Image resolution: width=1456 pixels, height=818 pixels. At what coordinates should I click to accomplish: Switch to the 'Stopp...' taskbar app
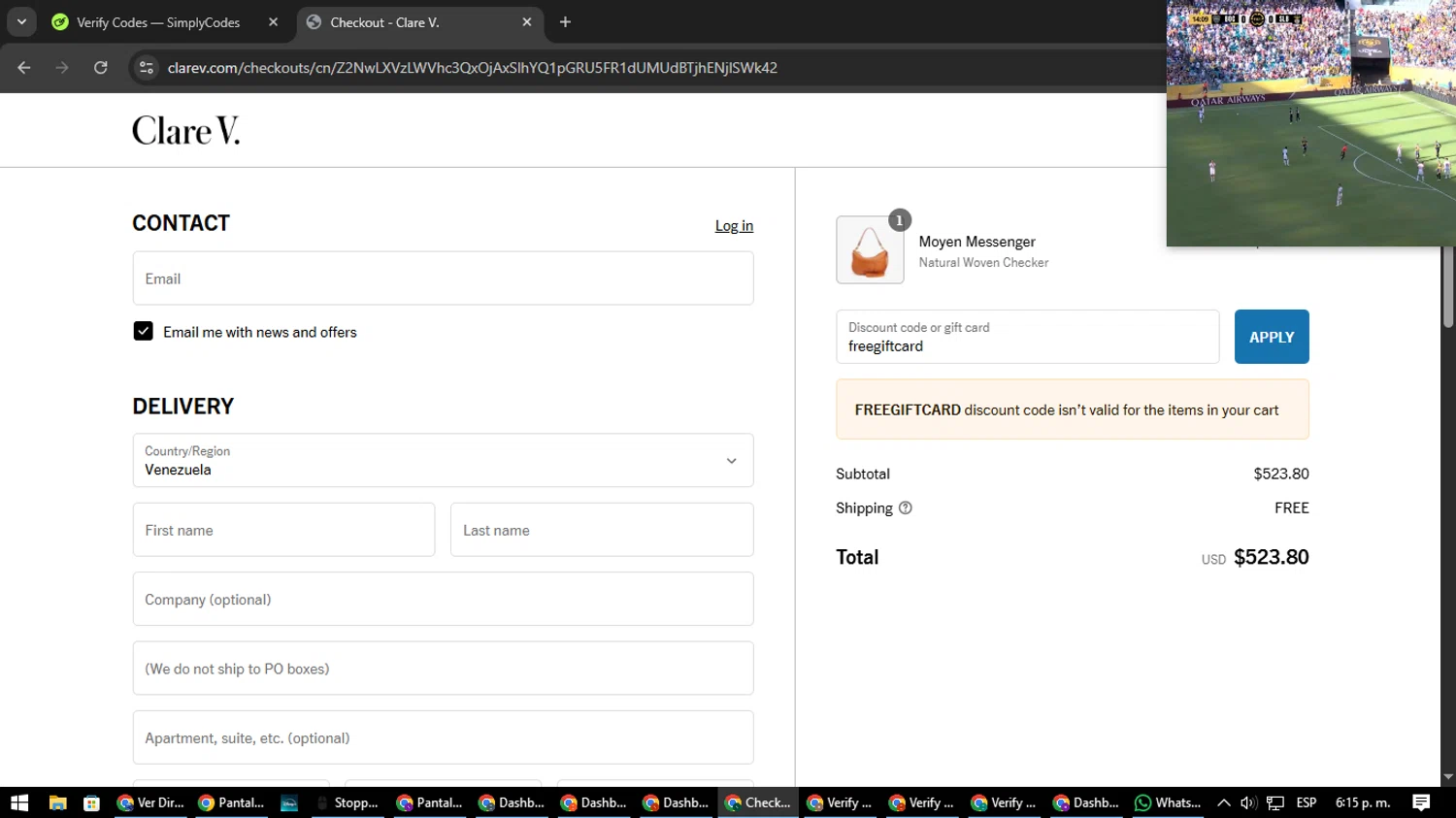pos(347,802)
